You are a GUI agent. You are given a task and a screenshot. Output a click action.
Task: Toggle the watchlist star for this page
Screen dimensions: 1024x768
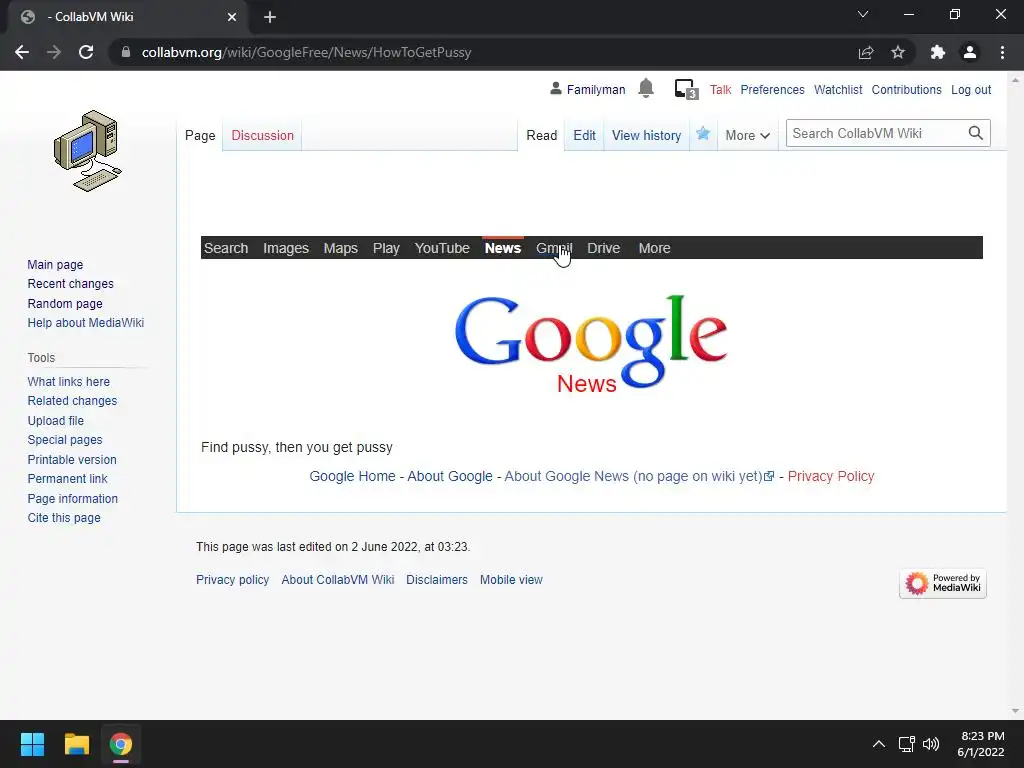[703, 134]
